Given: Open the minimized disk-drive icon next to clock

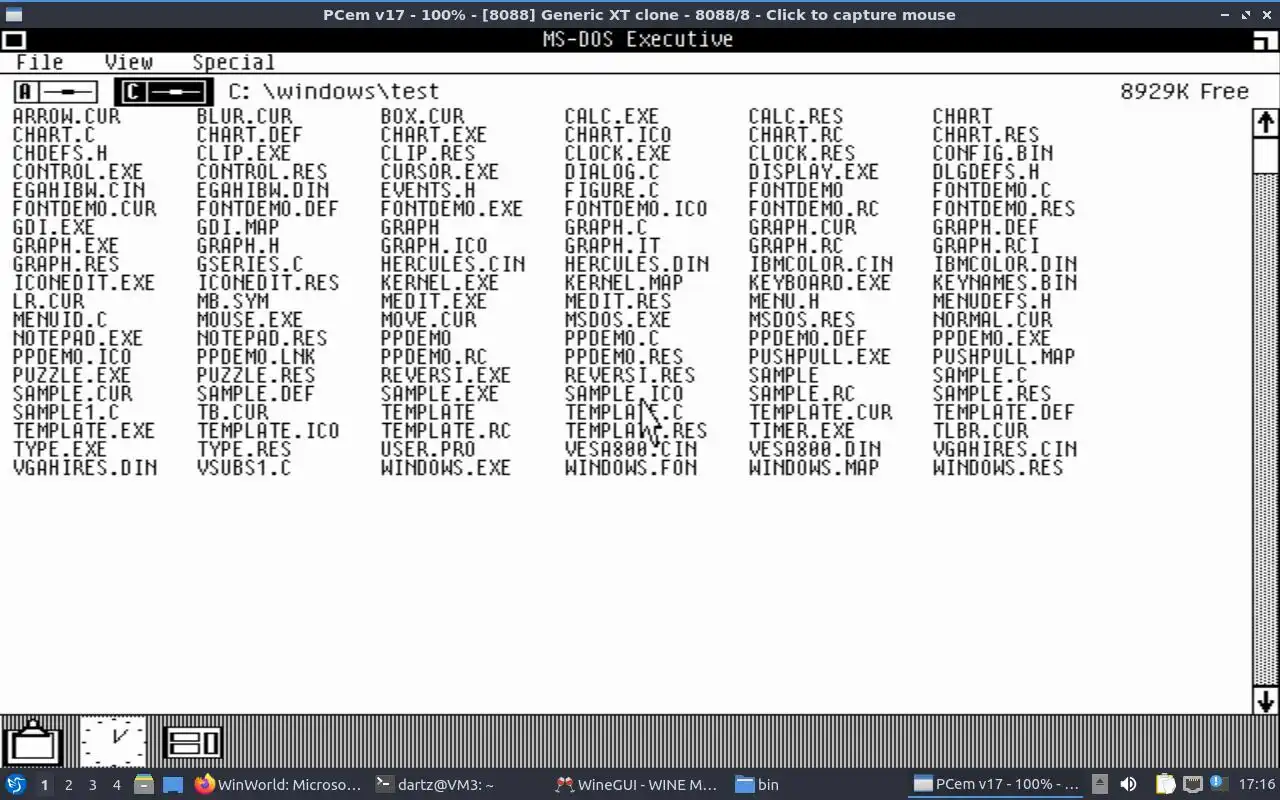Looking at the screenshot, I should tap(192, 743).
